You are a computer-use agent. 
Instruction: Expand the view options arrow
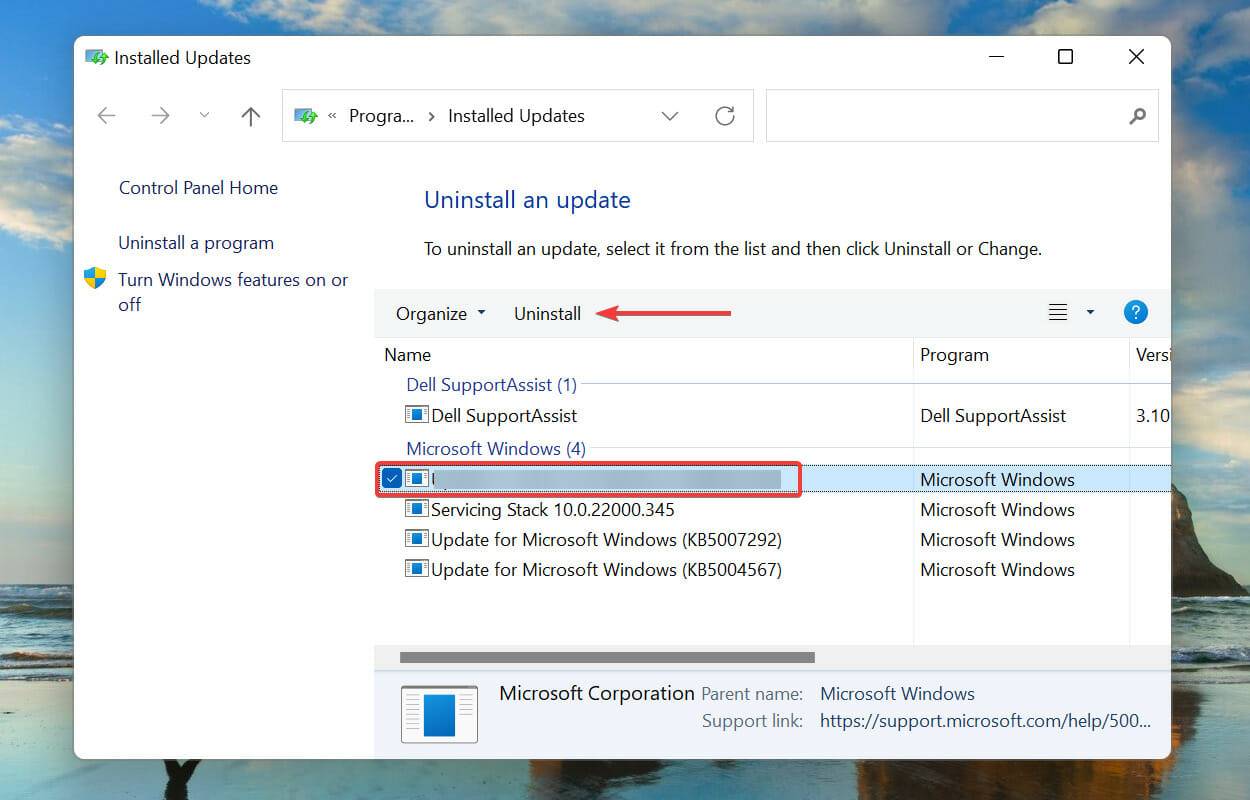(x=1090, y=313)
